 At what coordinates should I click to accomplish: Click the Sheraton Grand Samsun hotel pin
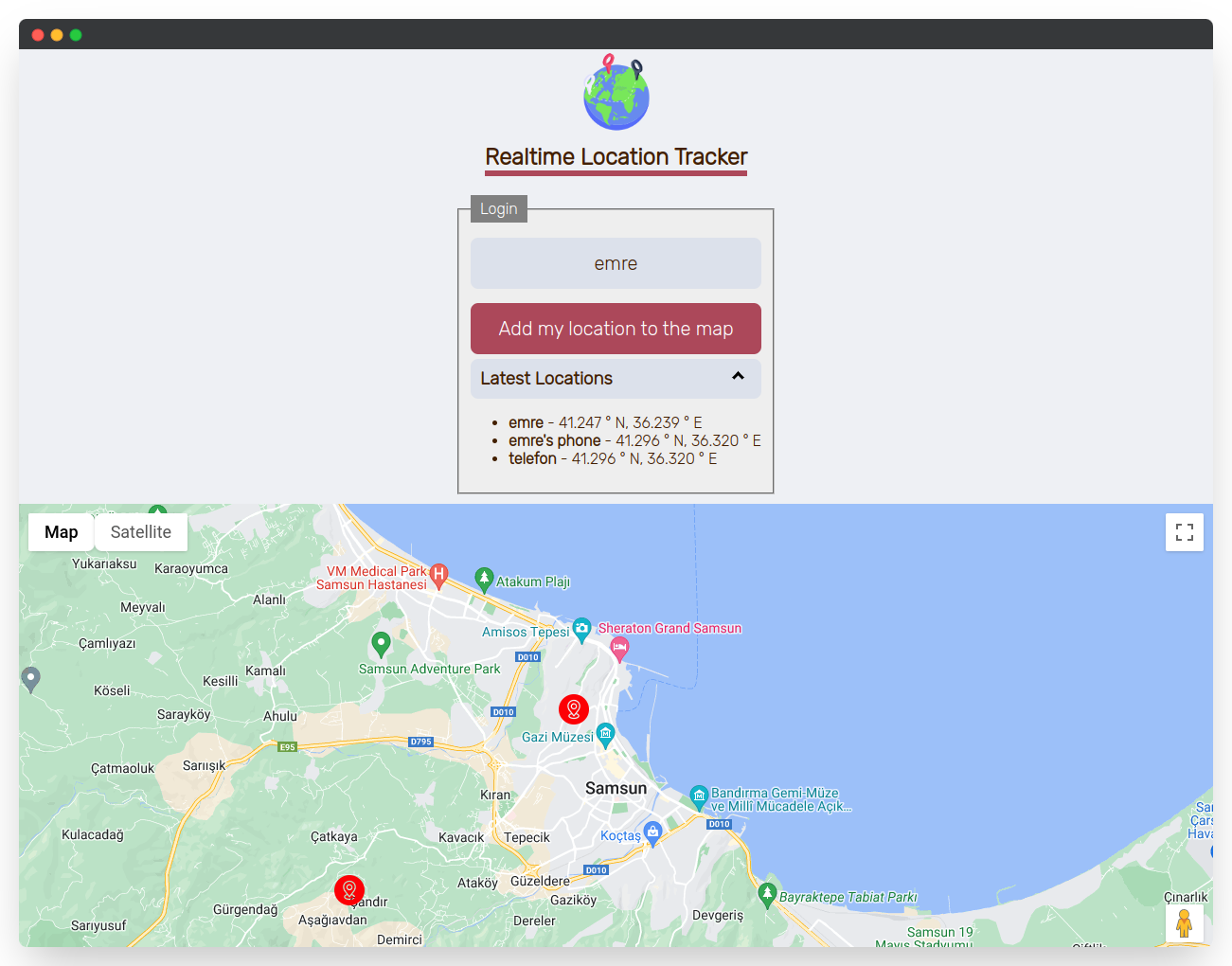click(619, 649)
